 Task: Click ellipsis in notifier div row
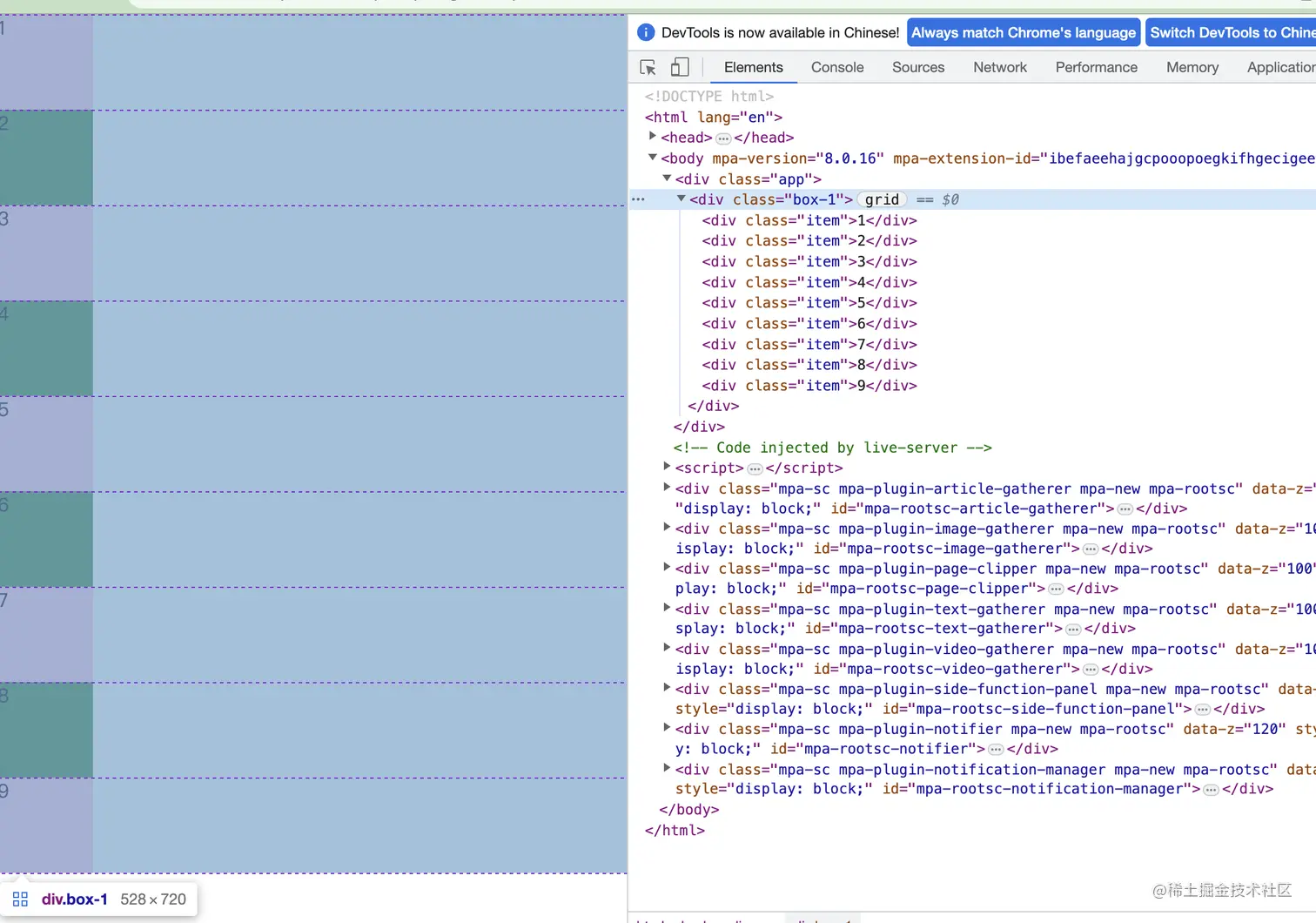click(x=996, y=750)
